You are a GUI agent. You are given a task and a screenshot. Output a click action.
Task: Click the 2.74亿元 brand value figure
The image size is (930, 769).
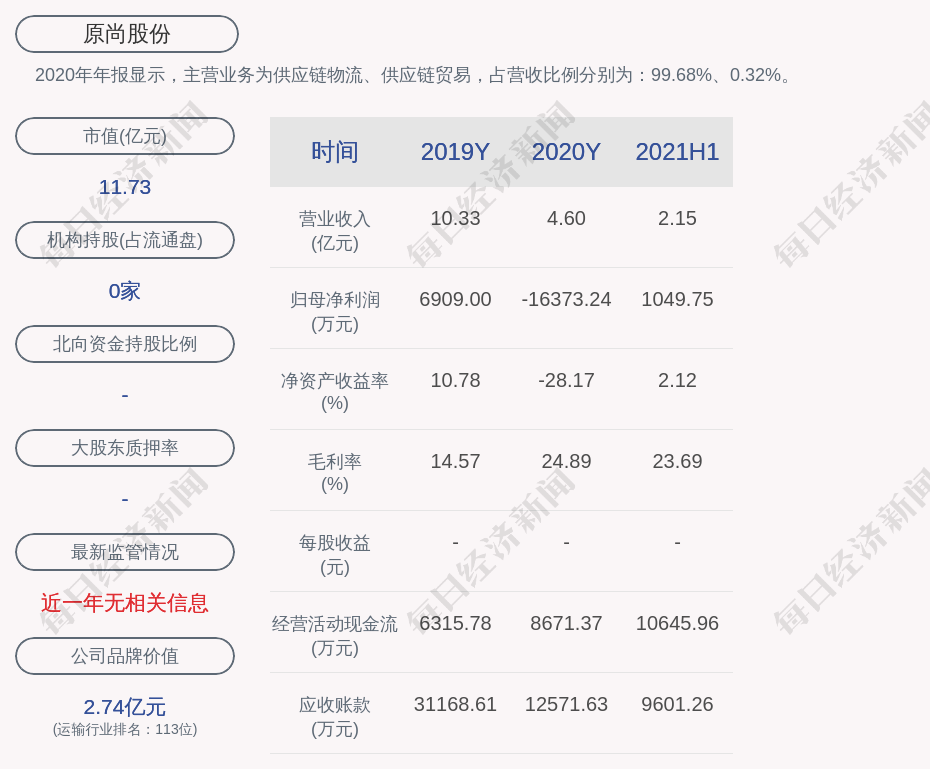click(x=125, y=707)
